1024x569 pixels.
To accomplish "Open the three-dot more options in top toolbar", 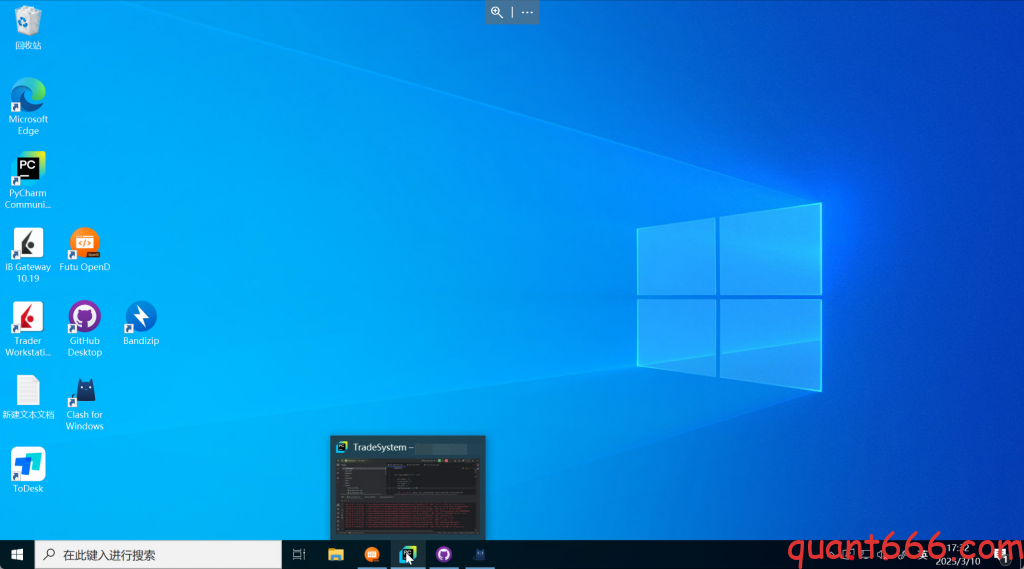I will point(527,12).
